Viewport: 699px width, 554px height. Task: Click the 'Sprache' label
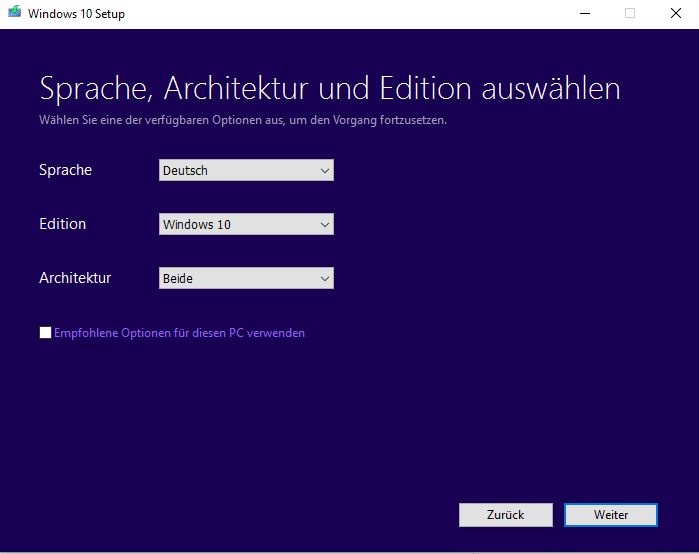tap(66, 170)
